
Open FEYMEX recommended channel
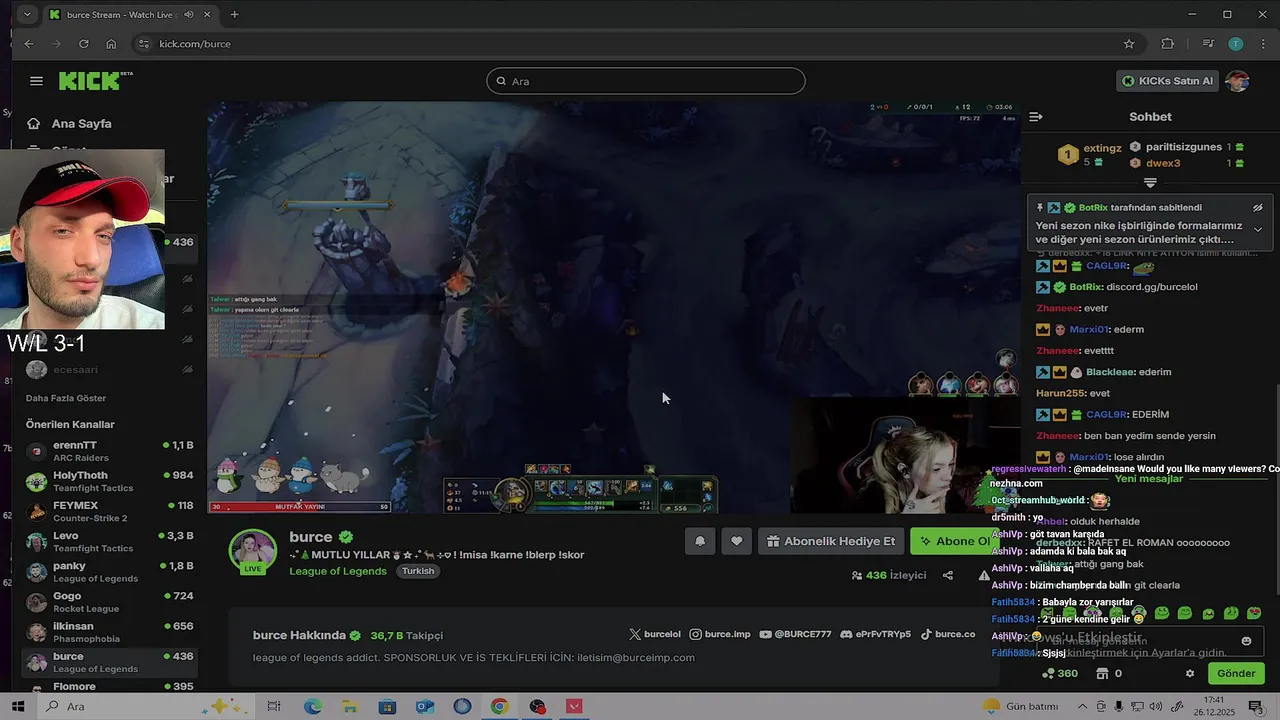click(109, 511)
